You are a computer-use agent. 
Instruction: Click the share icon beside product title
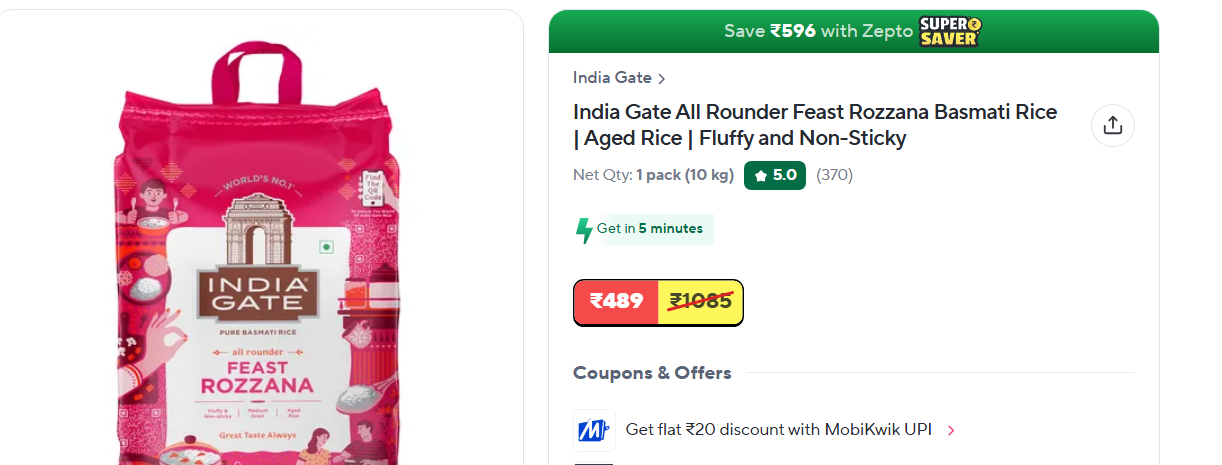click(1112, 125)
